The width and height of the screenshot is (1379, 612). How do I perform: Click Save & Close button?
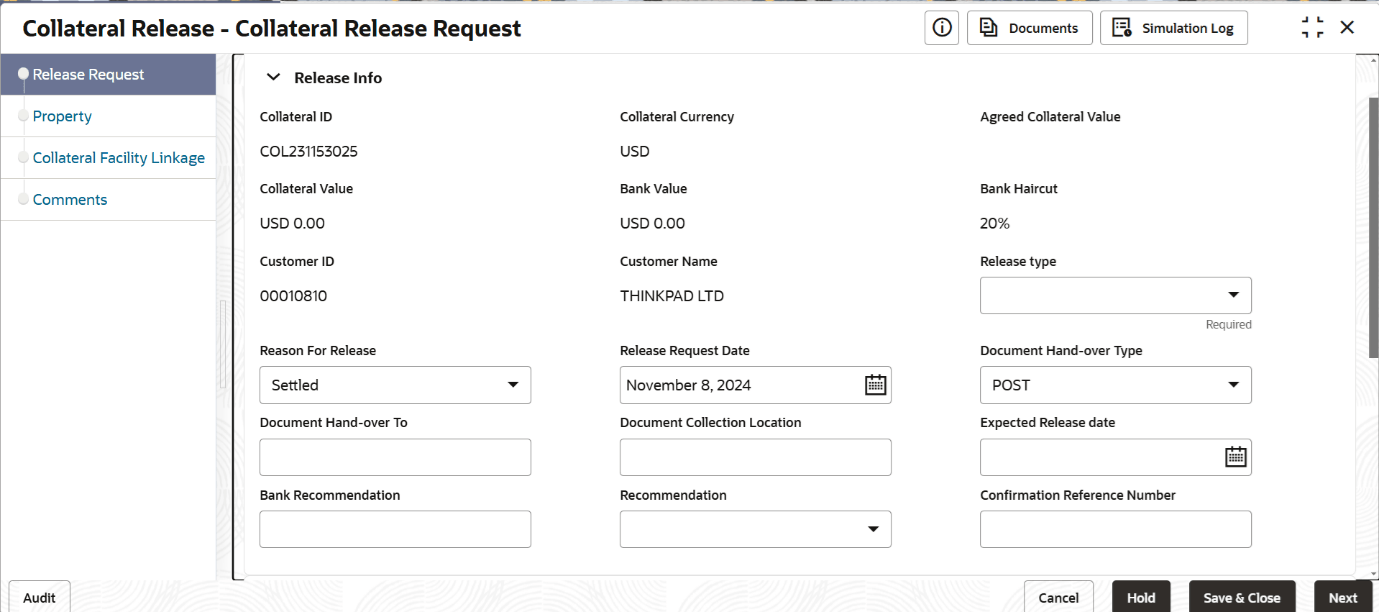[x=1241, y=597]
